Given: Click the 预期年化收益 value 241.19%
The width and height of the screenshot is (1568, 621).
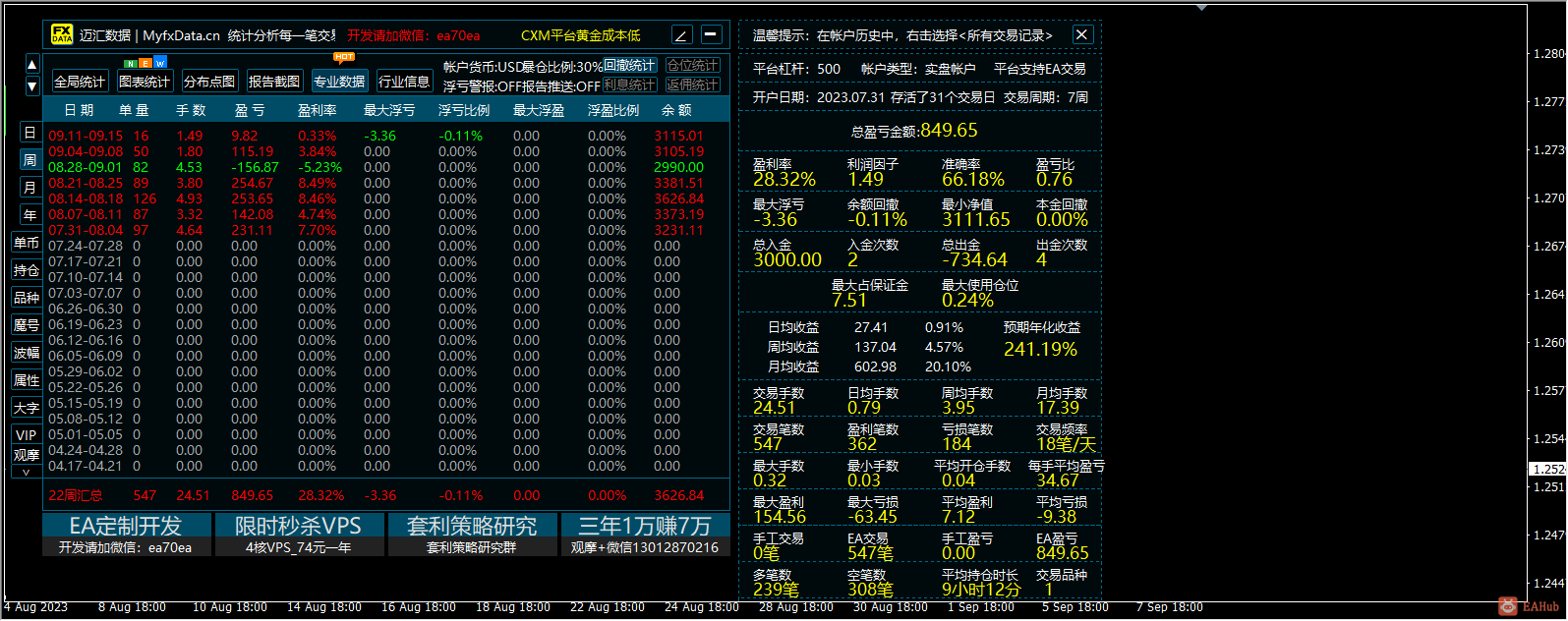Looking at the screenshot, I should [x=1040, y=349].
